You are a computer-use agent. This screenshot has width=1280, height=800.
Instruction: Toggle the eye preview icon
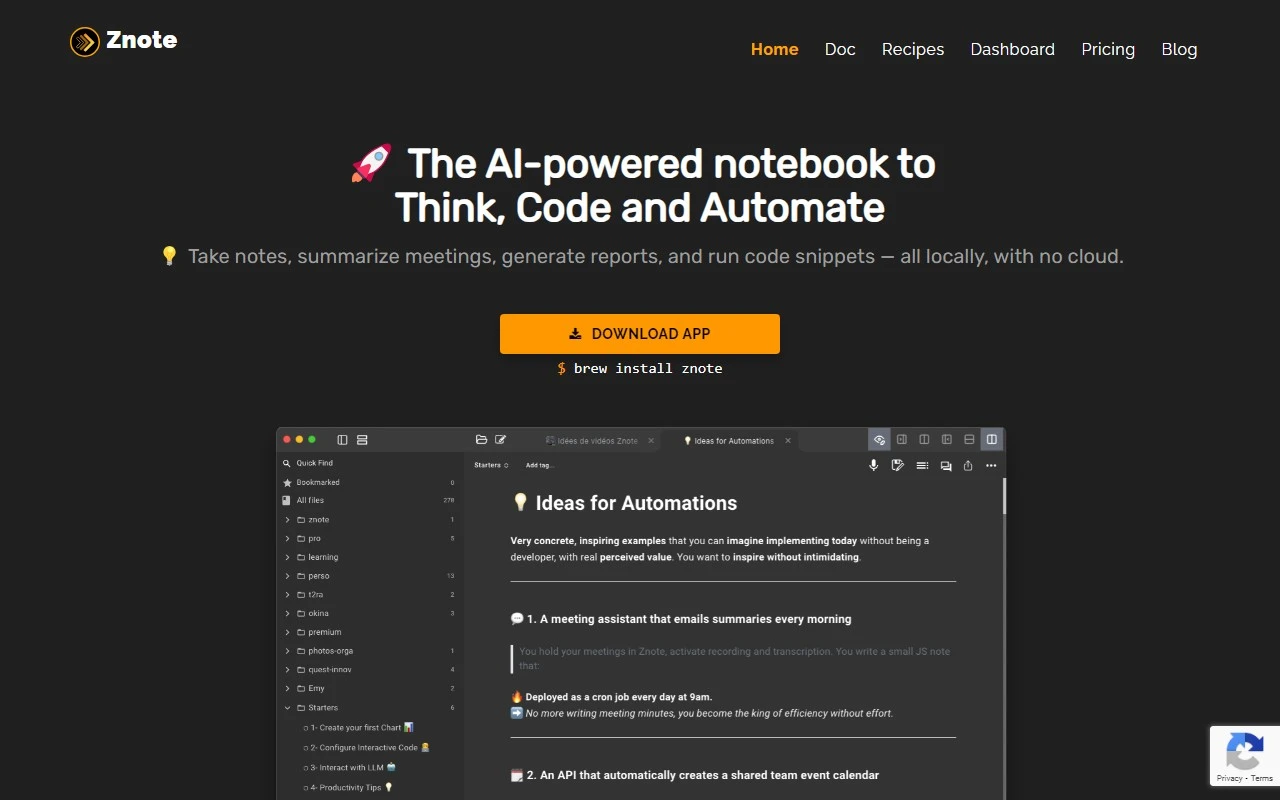pyautogui.click(x=879, y=440)
